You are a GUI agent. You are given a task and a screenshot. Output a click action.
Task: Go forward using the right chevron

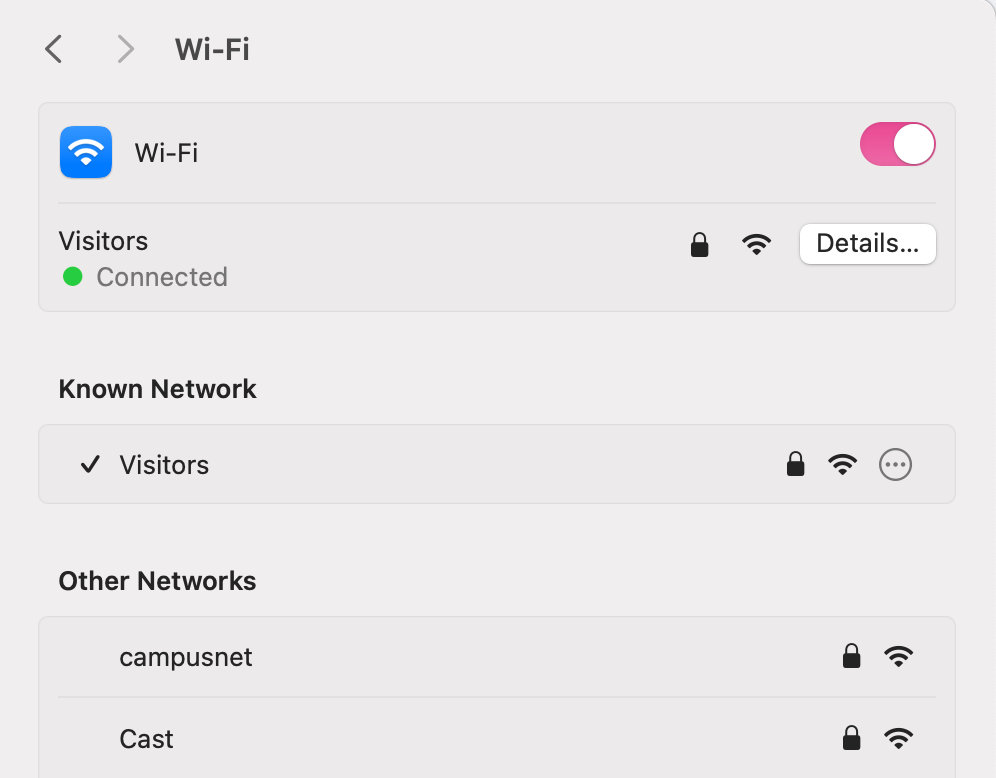(126, 49)
